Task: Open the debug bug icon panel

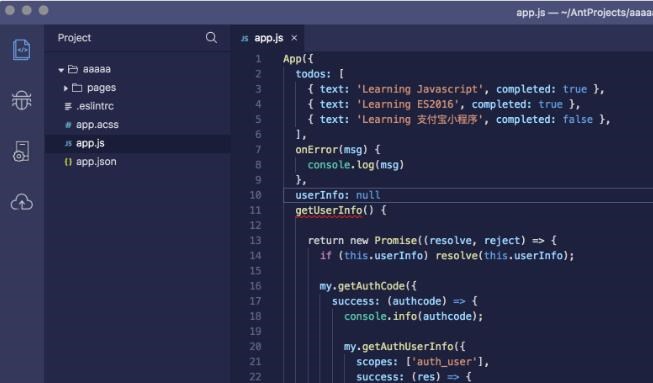Action: click(x=21, y=100)
